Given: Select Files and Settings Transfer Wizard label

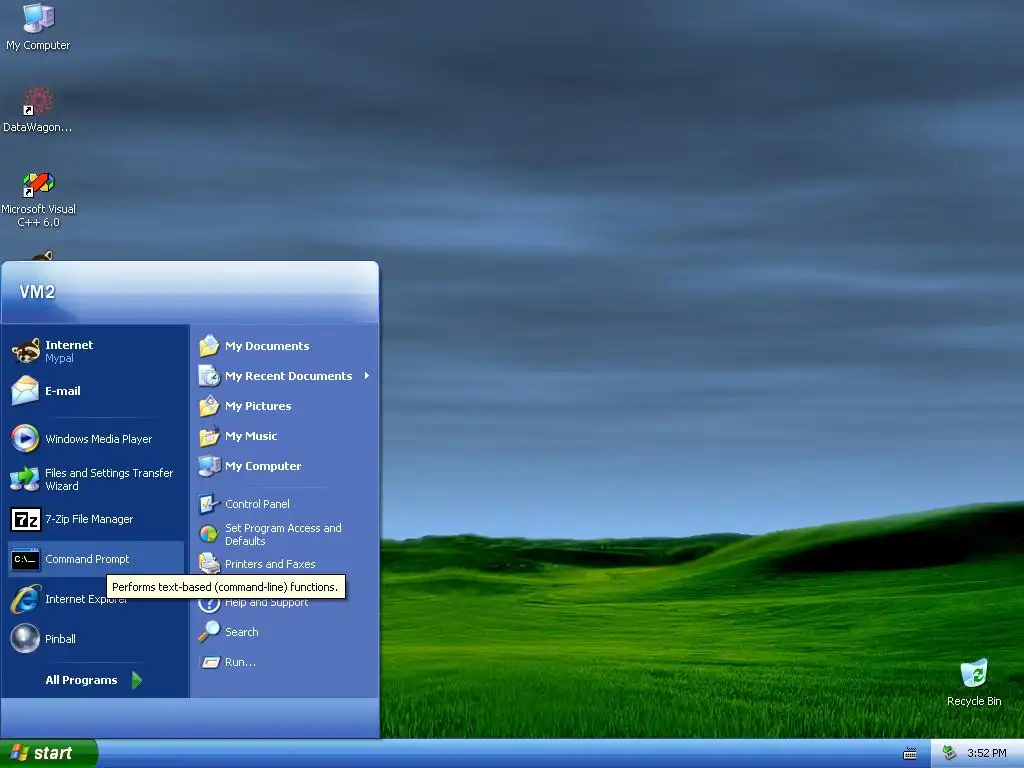Looking at the screenshot, I should pyautogui.click(x=109, y=479).
